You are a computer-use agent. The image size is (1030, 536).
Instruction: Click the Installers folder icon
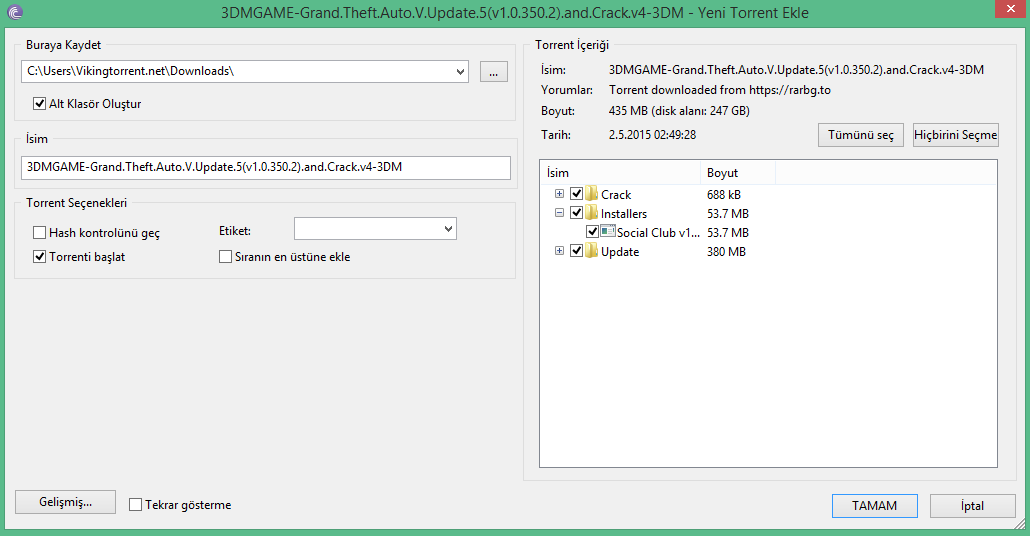[591, 213]
